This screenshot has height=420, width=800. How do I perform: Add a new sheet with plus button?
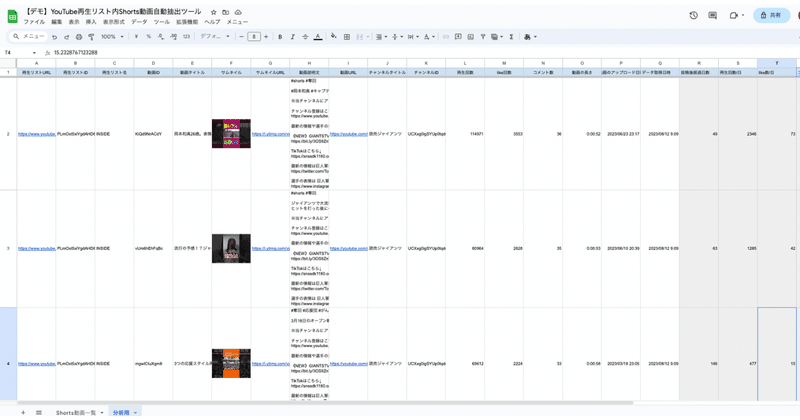(23, 412)
